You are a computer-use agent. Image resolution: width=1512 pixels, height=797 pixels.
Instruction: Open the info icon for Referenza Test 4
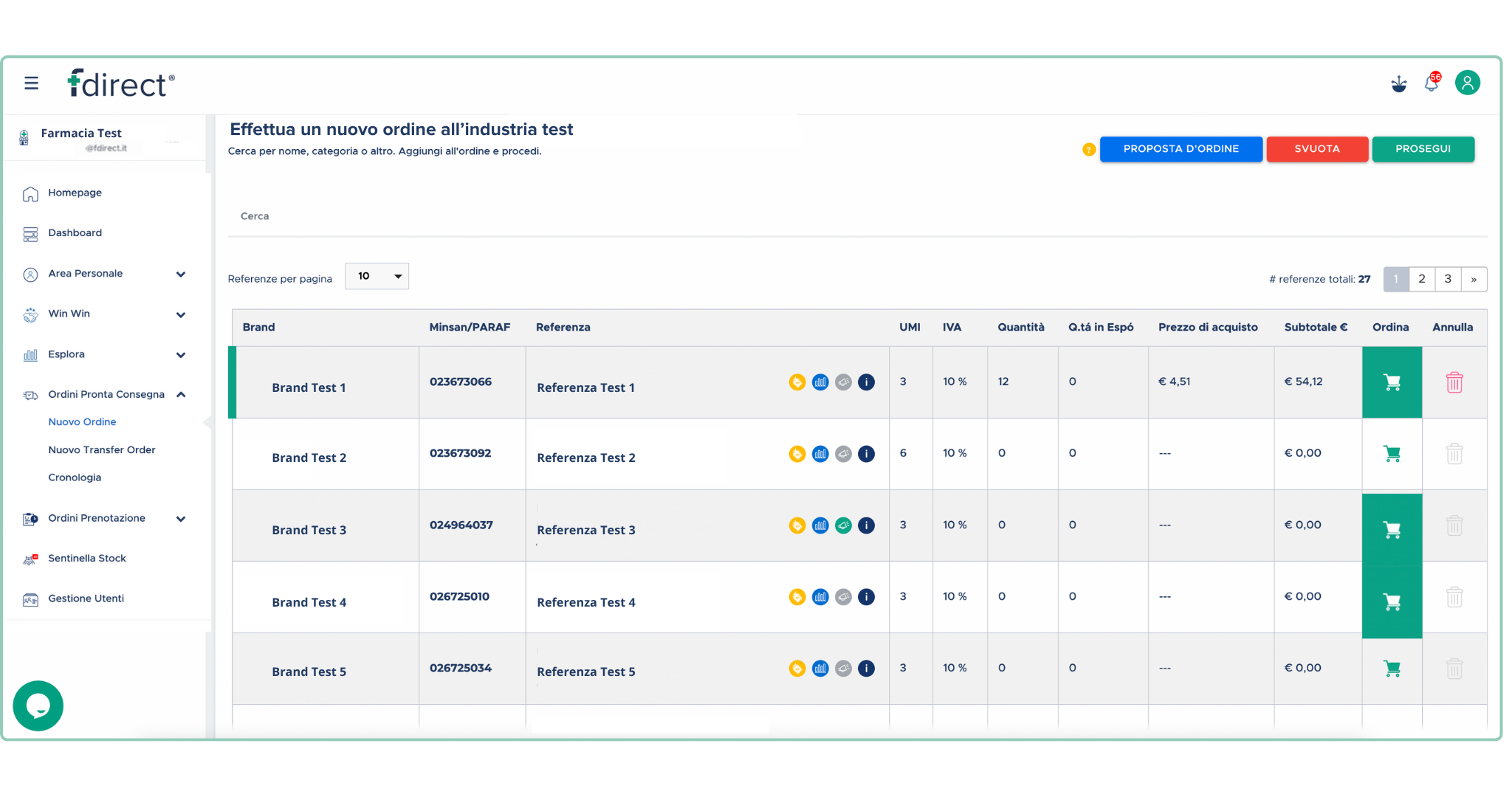866,597
